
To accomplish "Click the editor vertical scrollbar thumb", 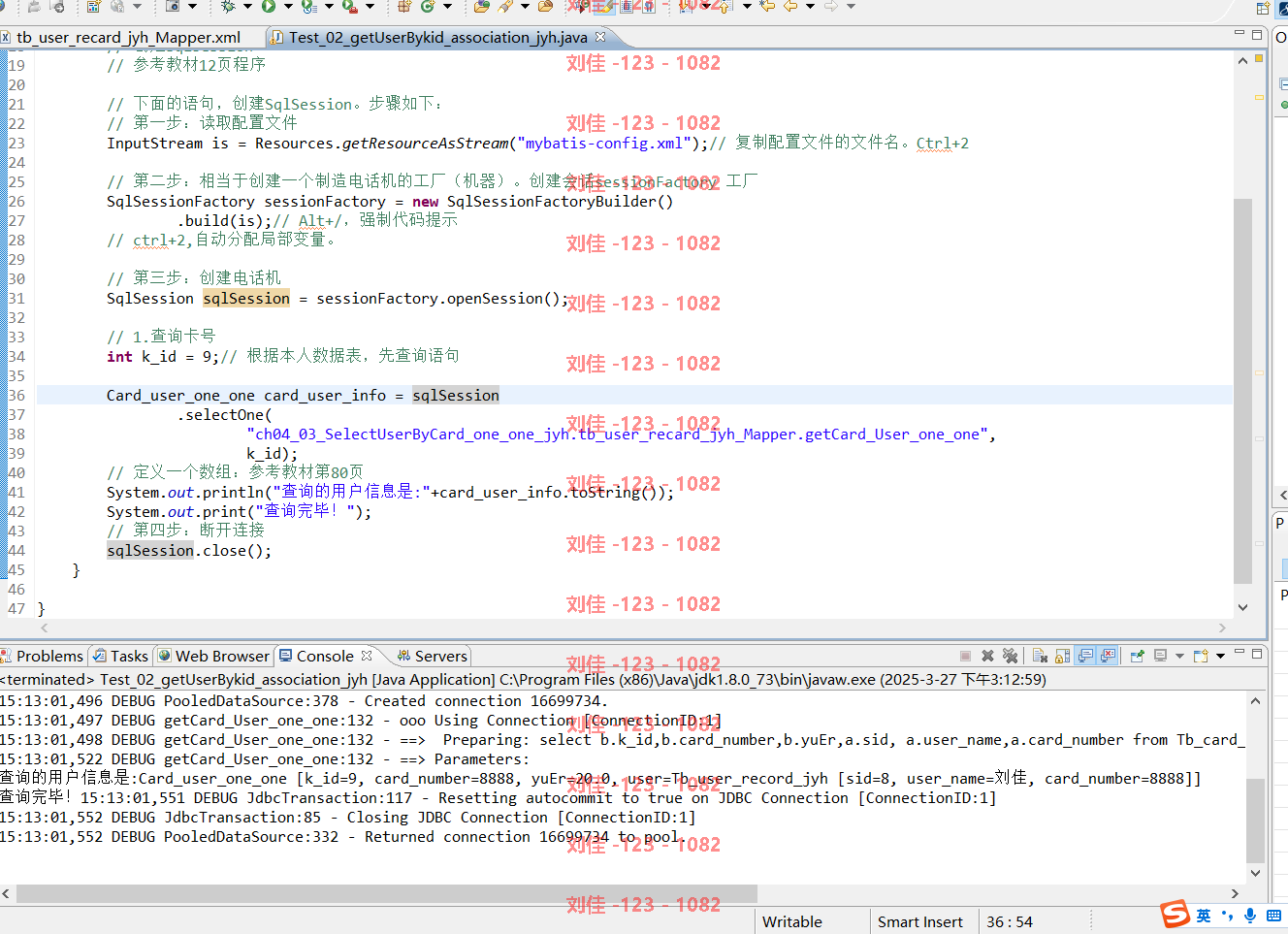I will point(1242,391).
